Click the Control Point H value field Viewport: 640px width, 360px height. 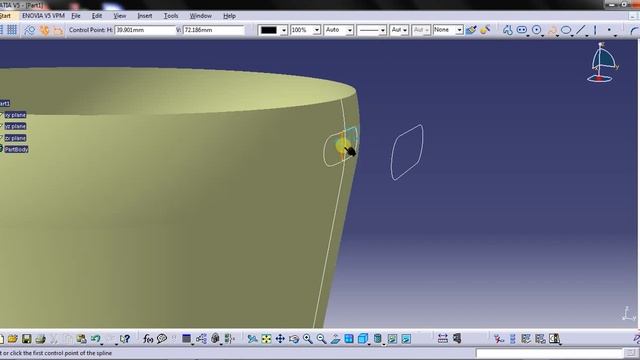tap(145, 30)
